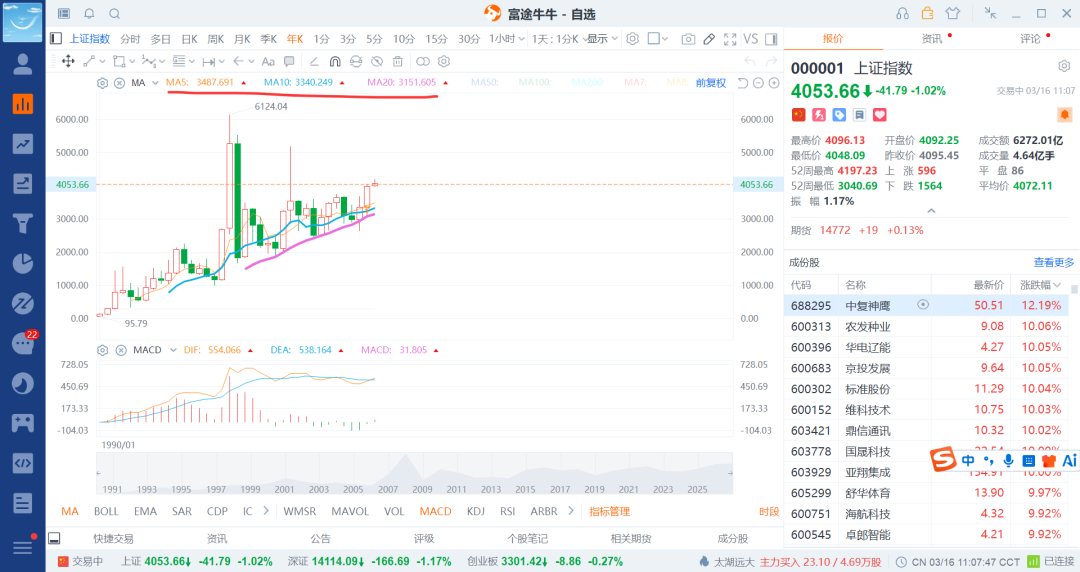Toggle the 前复权 price adjustment
Screen dimensions: 1080x572
tap(711, 83)
